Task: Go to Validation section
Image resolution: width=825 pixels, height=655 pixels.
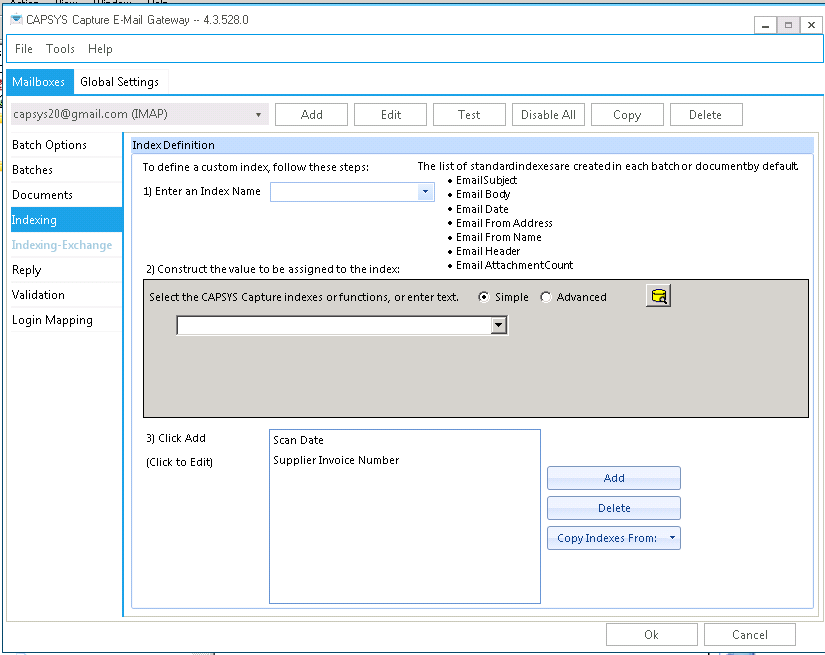Action: click(66, 295)
